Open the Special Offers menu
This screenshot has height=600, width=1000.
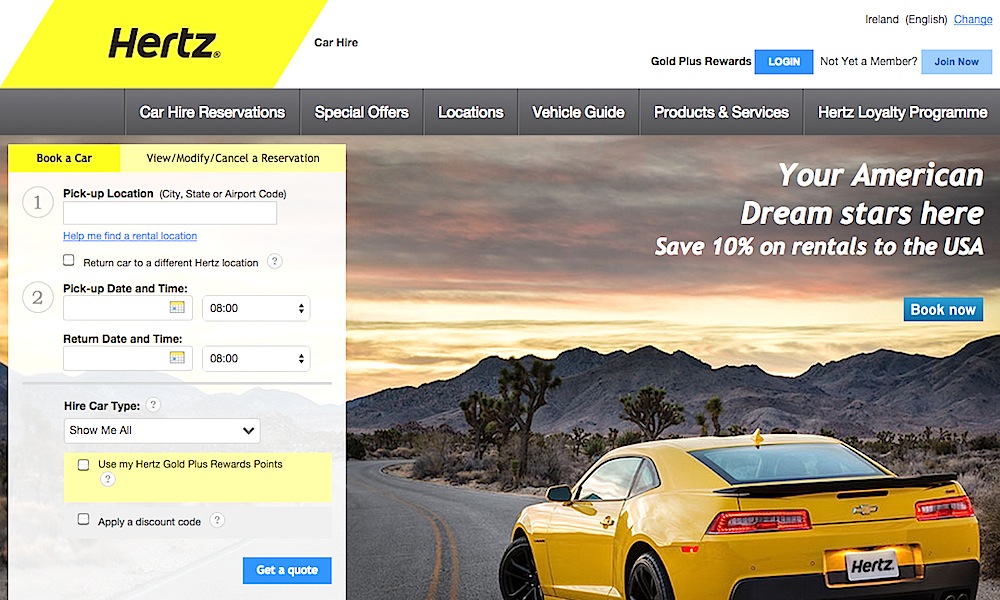[x=362, y=112]
